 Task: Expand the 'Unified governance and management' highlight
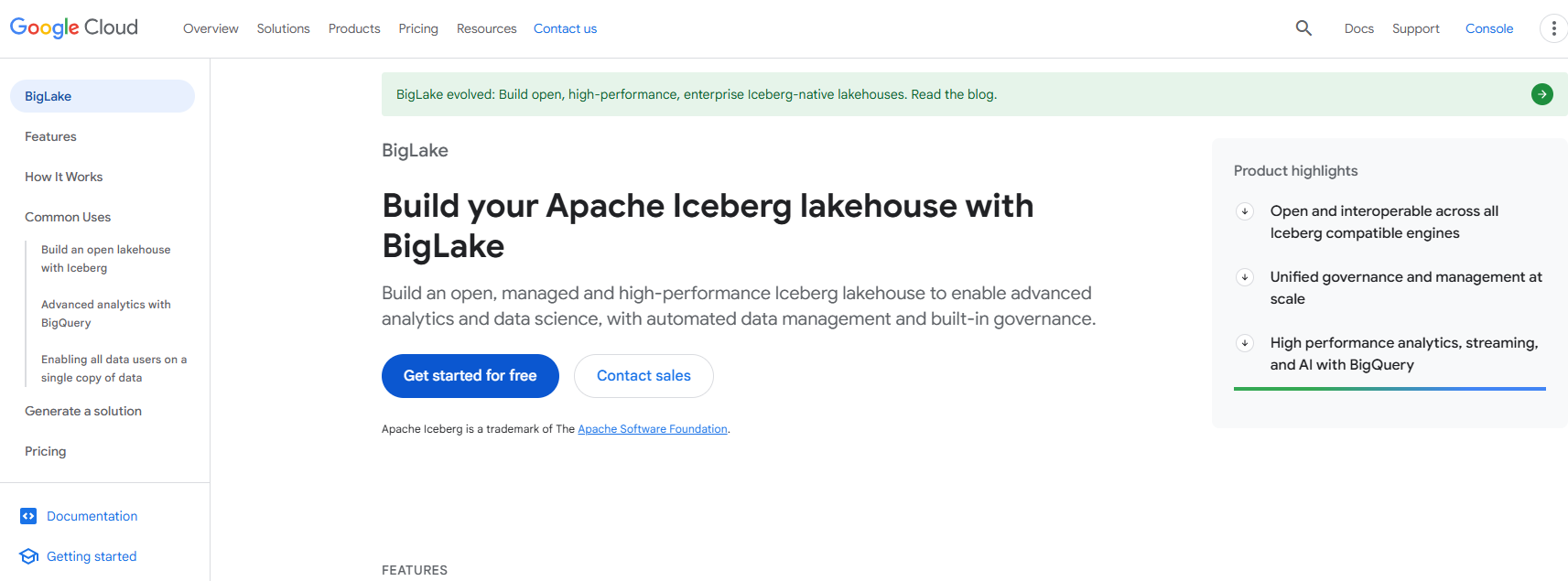[x=1245, y=277]
